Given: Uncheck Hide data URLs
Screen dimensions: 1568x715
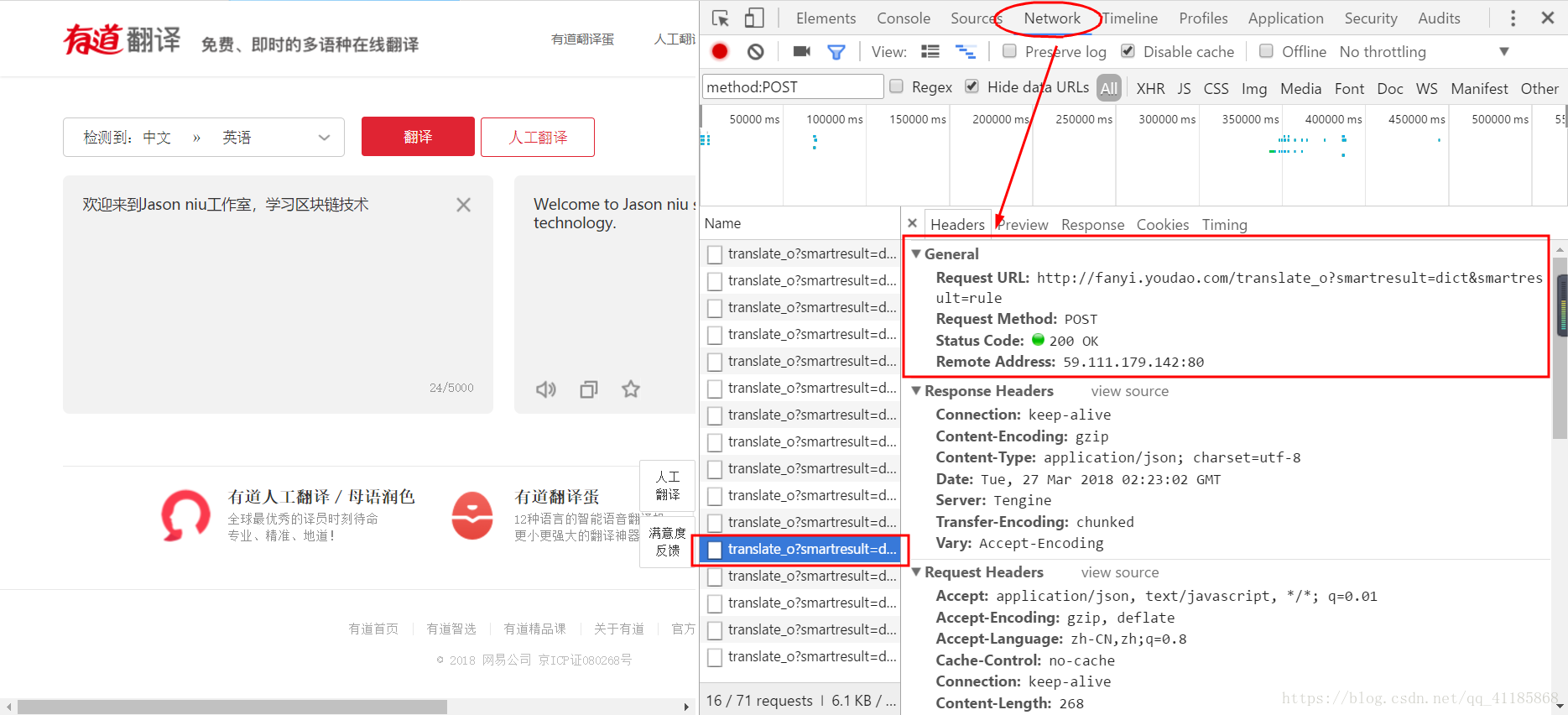Looking at the screenshot, I should click(972, 86).
